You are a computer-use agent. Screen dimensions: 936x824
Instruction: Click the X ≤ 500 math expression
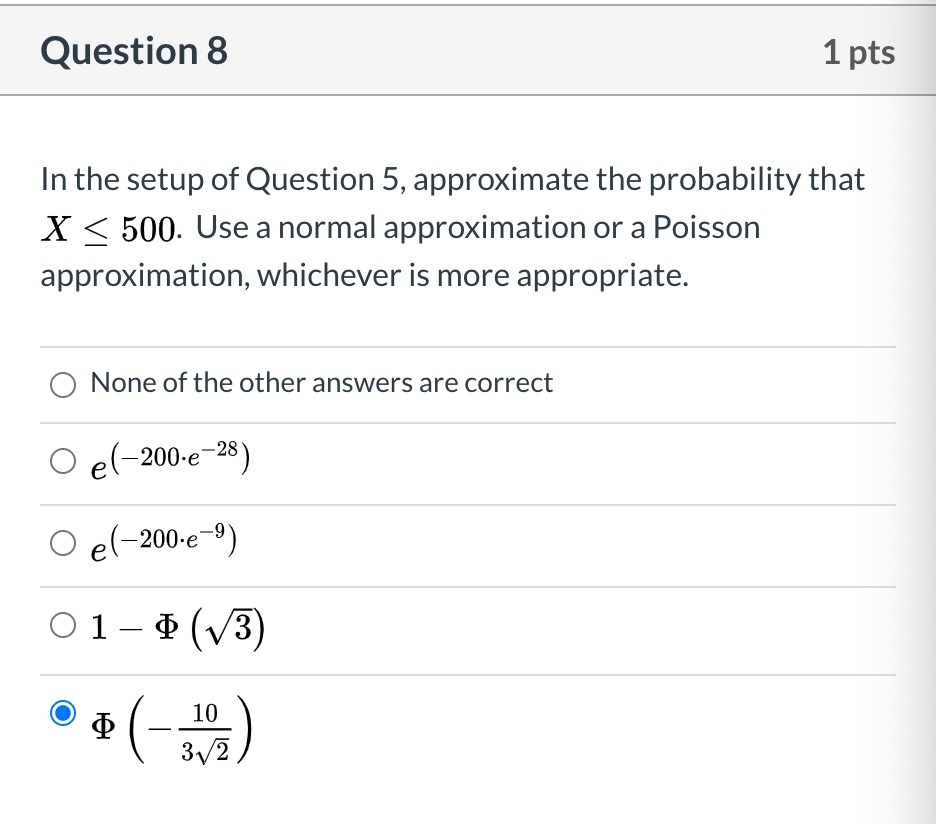[x=111, y=229]
